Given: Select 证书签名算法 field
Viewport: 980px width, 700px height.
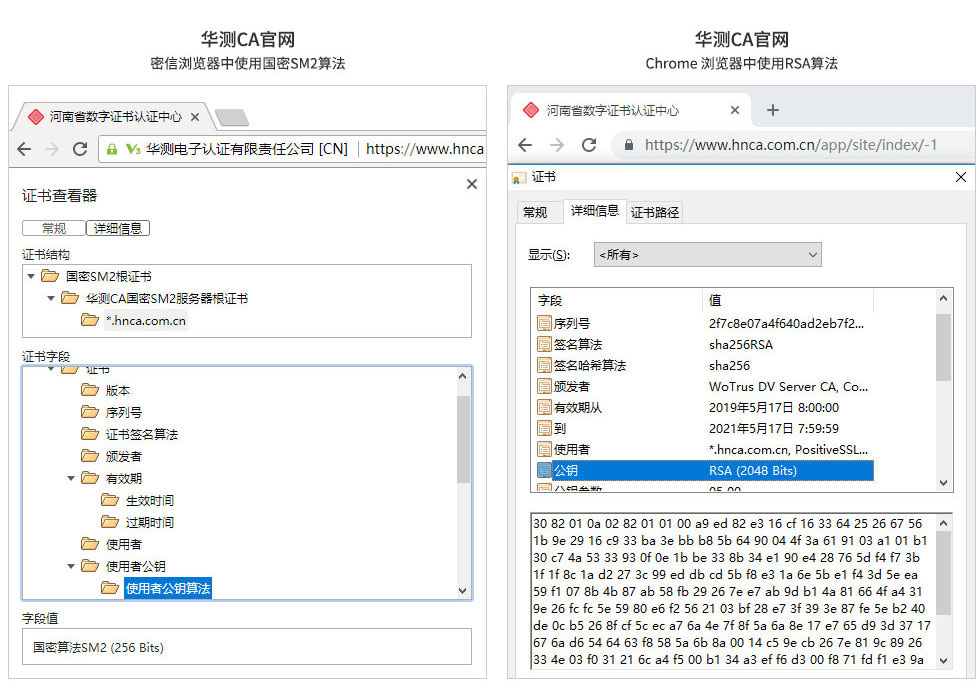Looking at the screenshot, I should click(x=141, y=434).
